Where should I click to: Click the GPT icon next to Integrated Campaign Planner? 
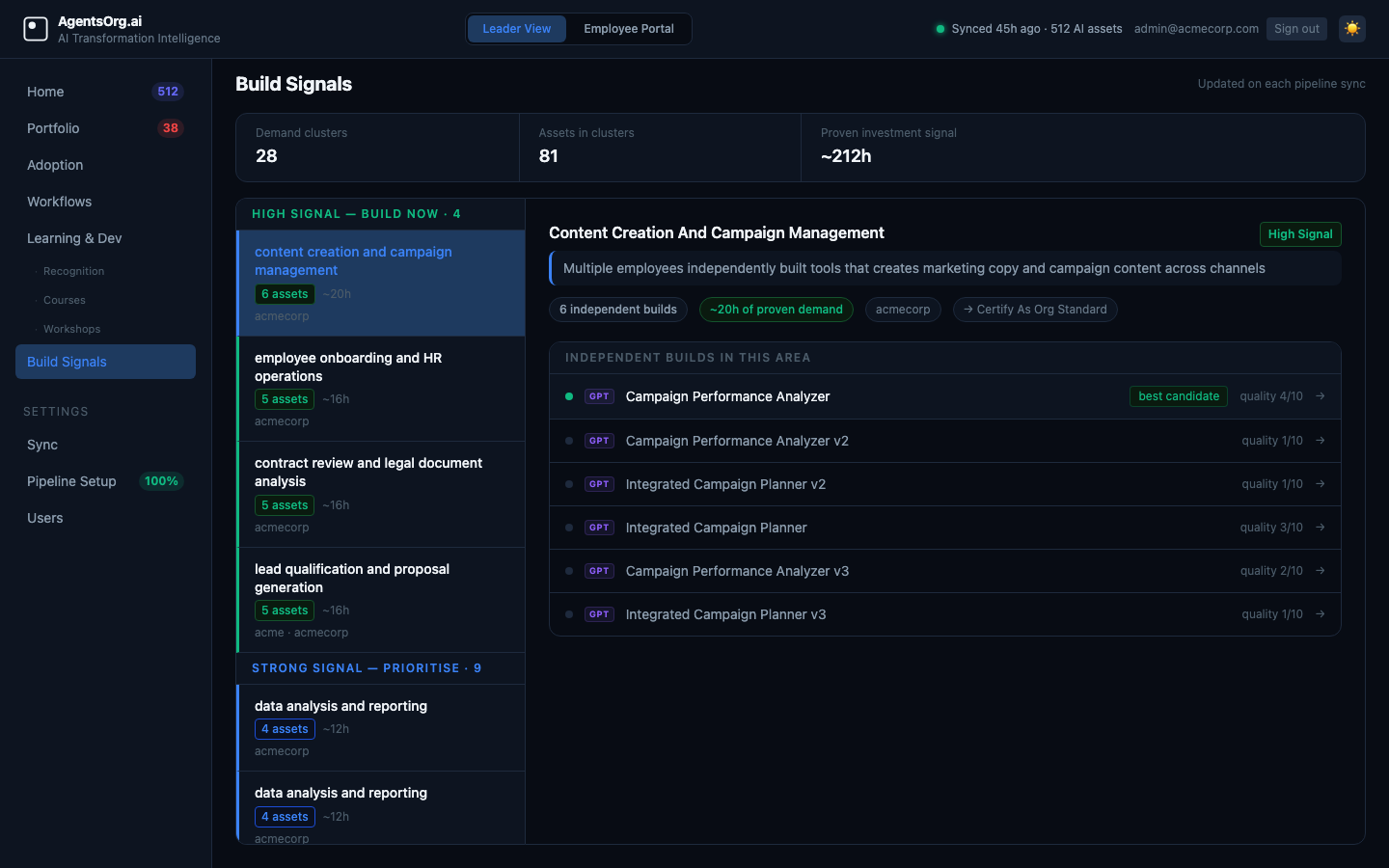599,528
